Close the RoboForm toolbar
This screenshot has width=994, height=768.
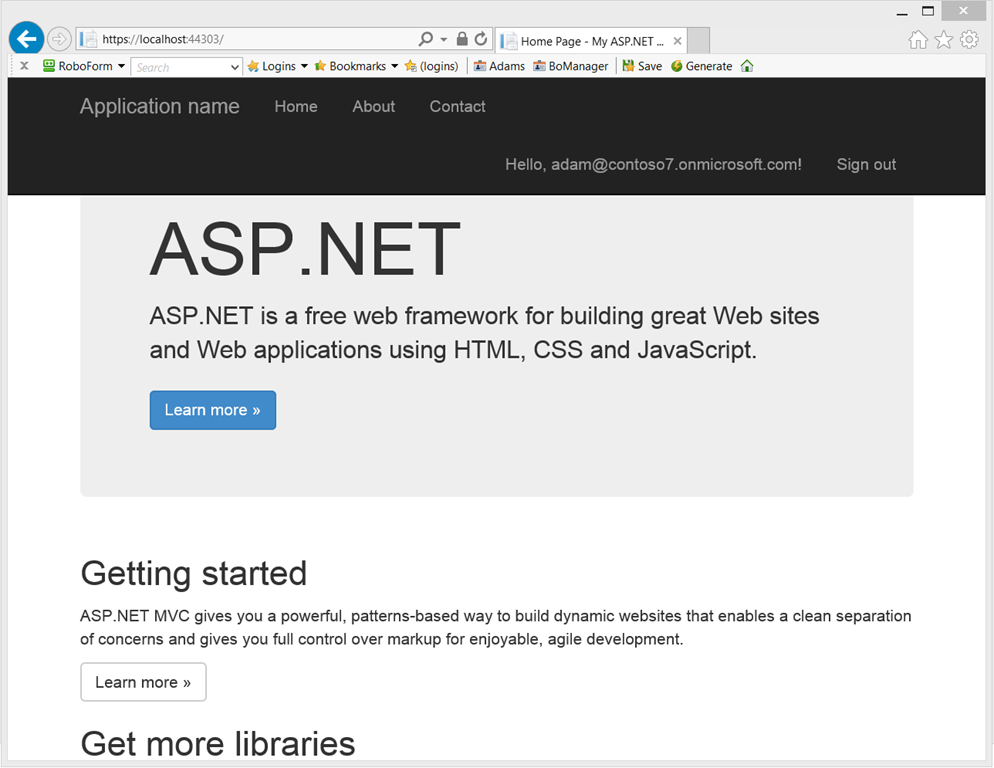point(24,65)
